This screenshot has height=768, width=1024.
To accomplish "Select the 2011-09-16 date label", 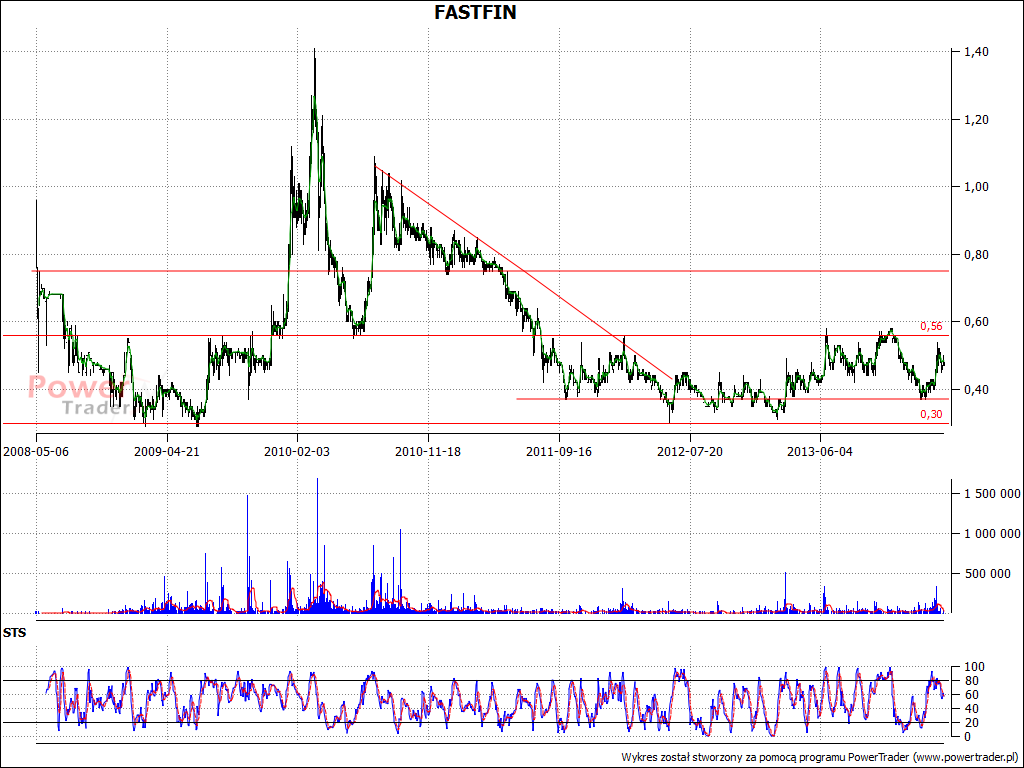I will (x=559, y=451).
